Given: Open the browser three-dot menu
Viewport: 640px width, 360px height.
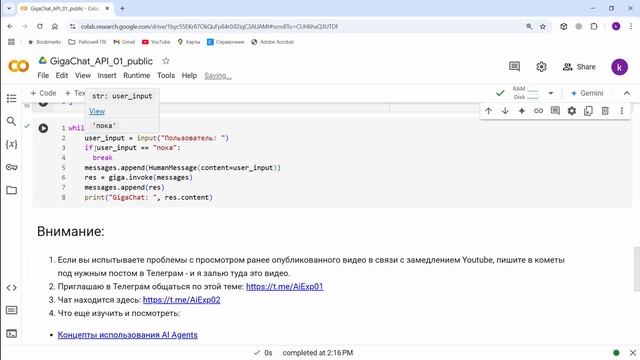Looking at the screenshot, I should [x=631, y=27].
